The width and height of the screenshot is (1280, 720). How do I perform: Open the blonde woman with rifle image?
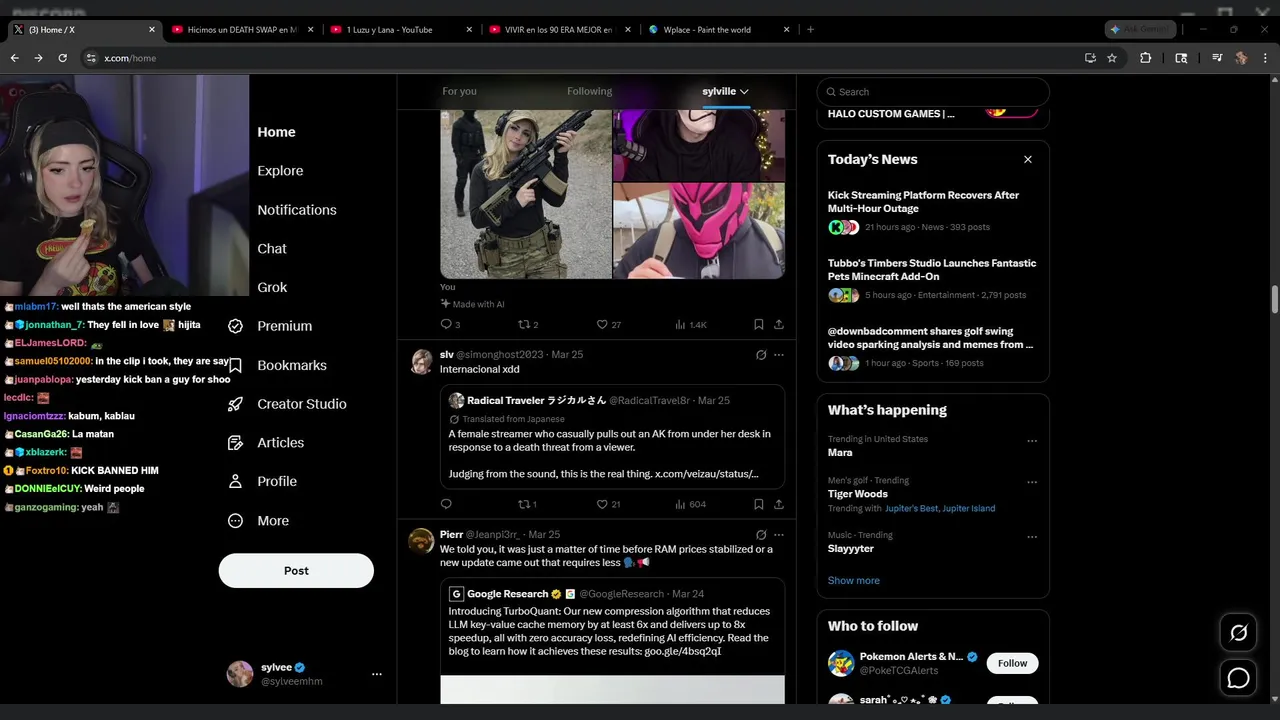pyautogui.click(x=526, y=194)
